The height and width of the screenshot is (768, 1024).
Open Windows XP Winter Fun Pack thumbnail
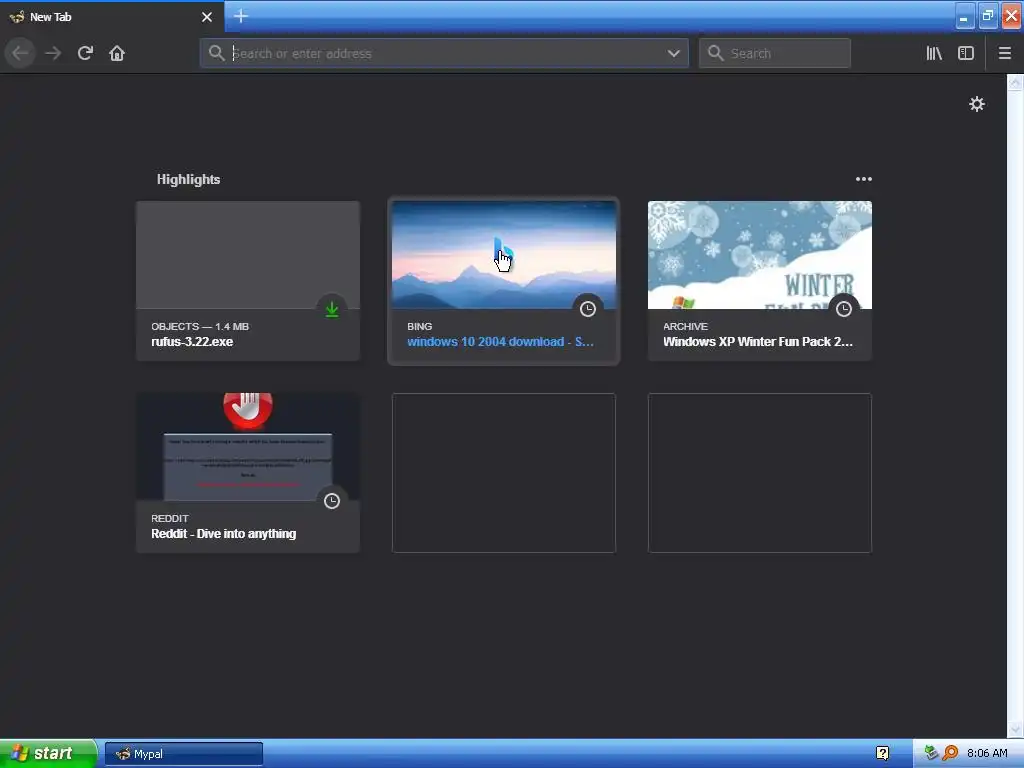coord(760,255)
